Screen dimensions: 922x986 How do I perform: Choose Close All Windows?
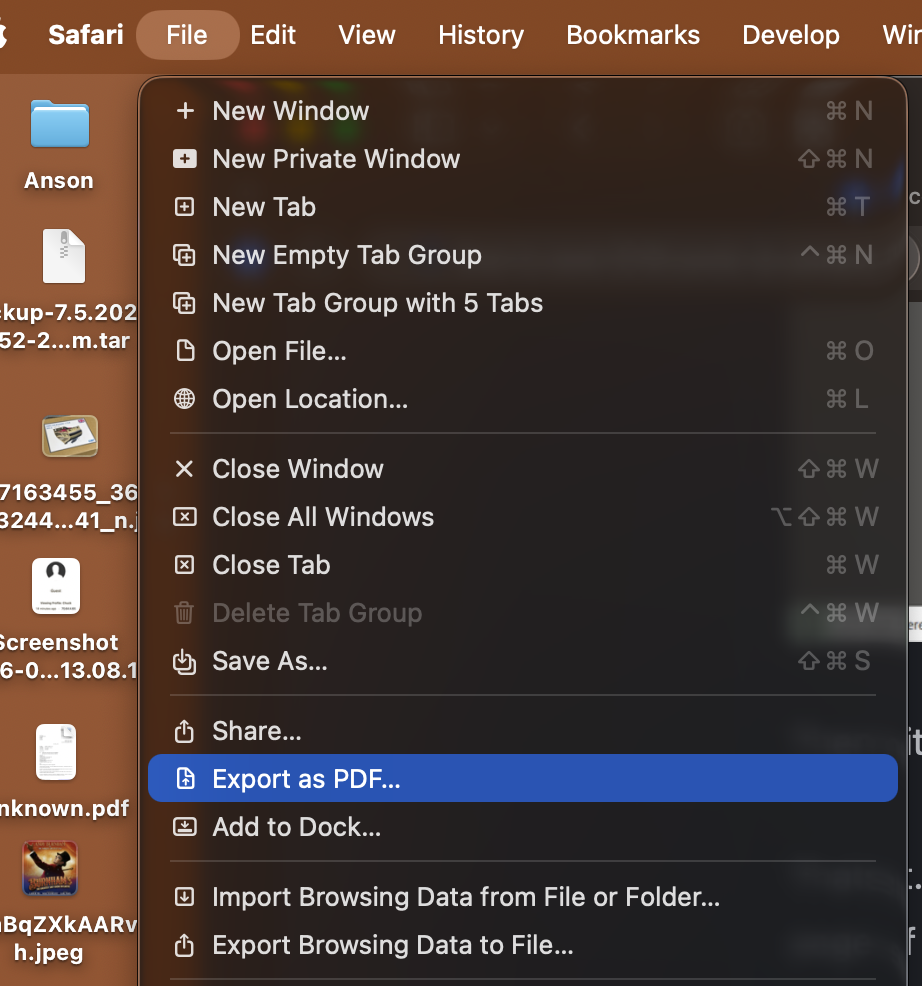tap(523, 517)
